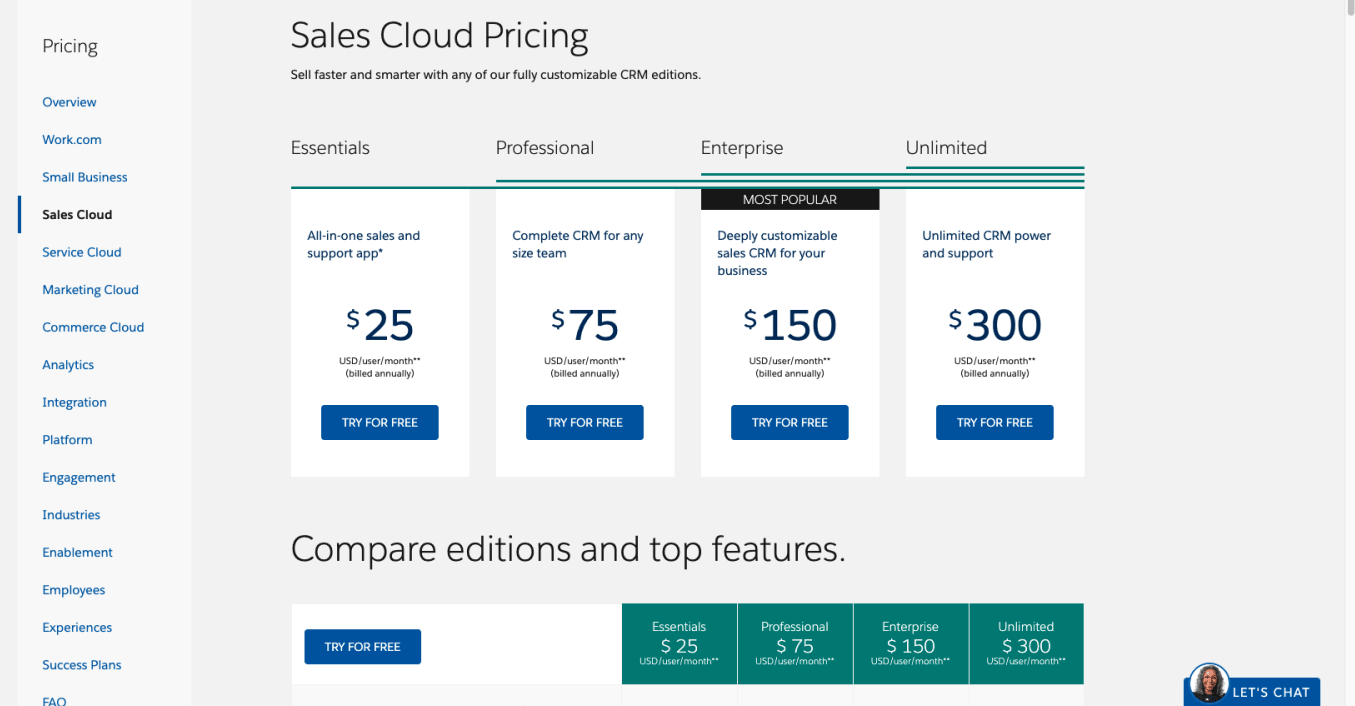The width and height of the screenshot is (1355, 706).
Task: Open Marketing Cloud pricing
Action: click(x=90, y=290)
